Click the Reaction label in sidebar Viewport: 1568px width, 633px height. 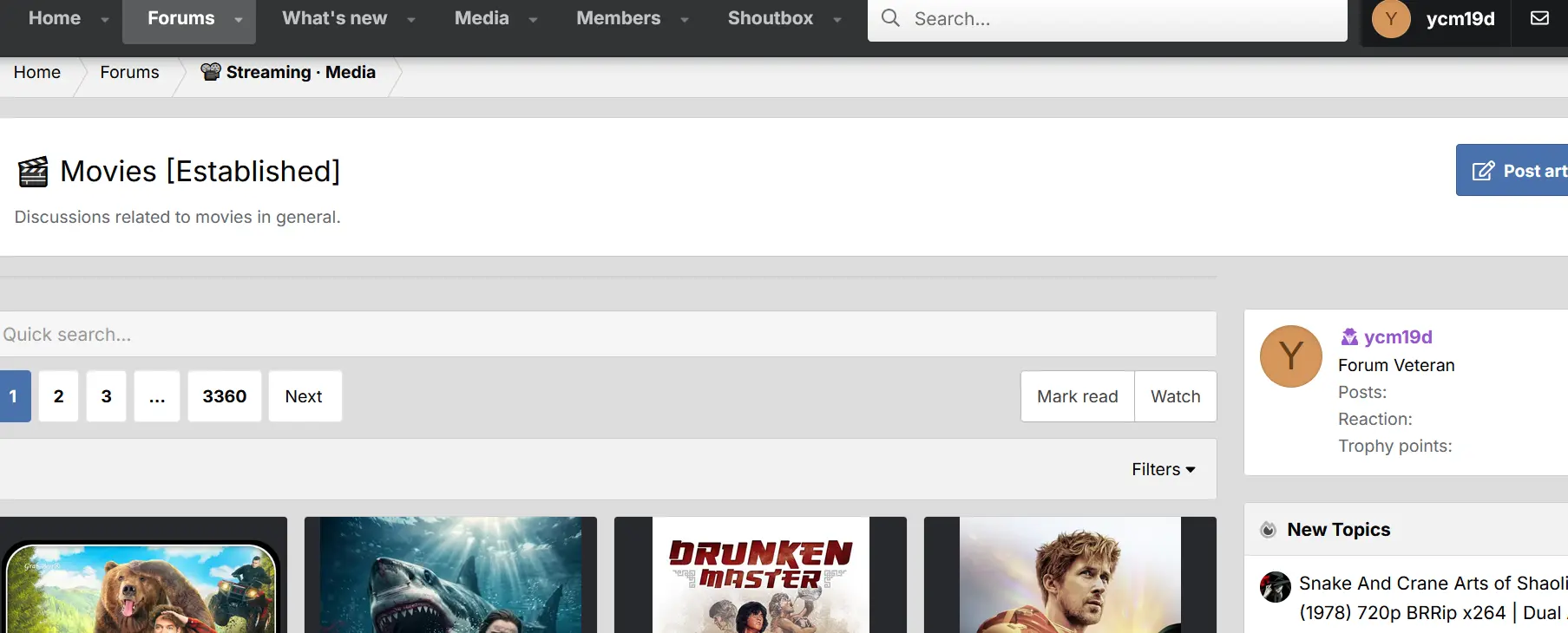point(1374,419)
